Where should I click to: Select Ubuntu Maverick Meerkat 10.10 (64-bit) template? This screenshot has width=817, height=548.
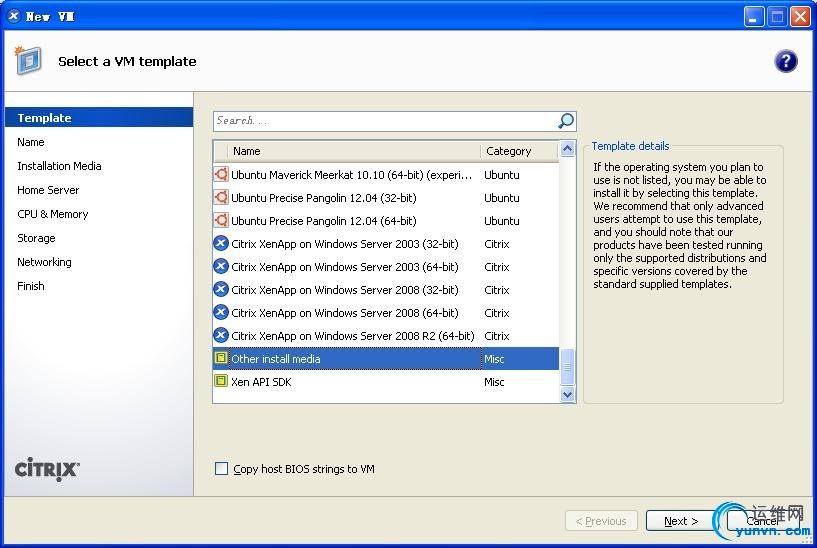click(x=351, y=175)
